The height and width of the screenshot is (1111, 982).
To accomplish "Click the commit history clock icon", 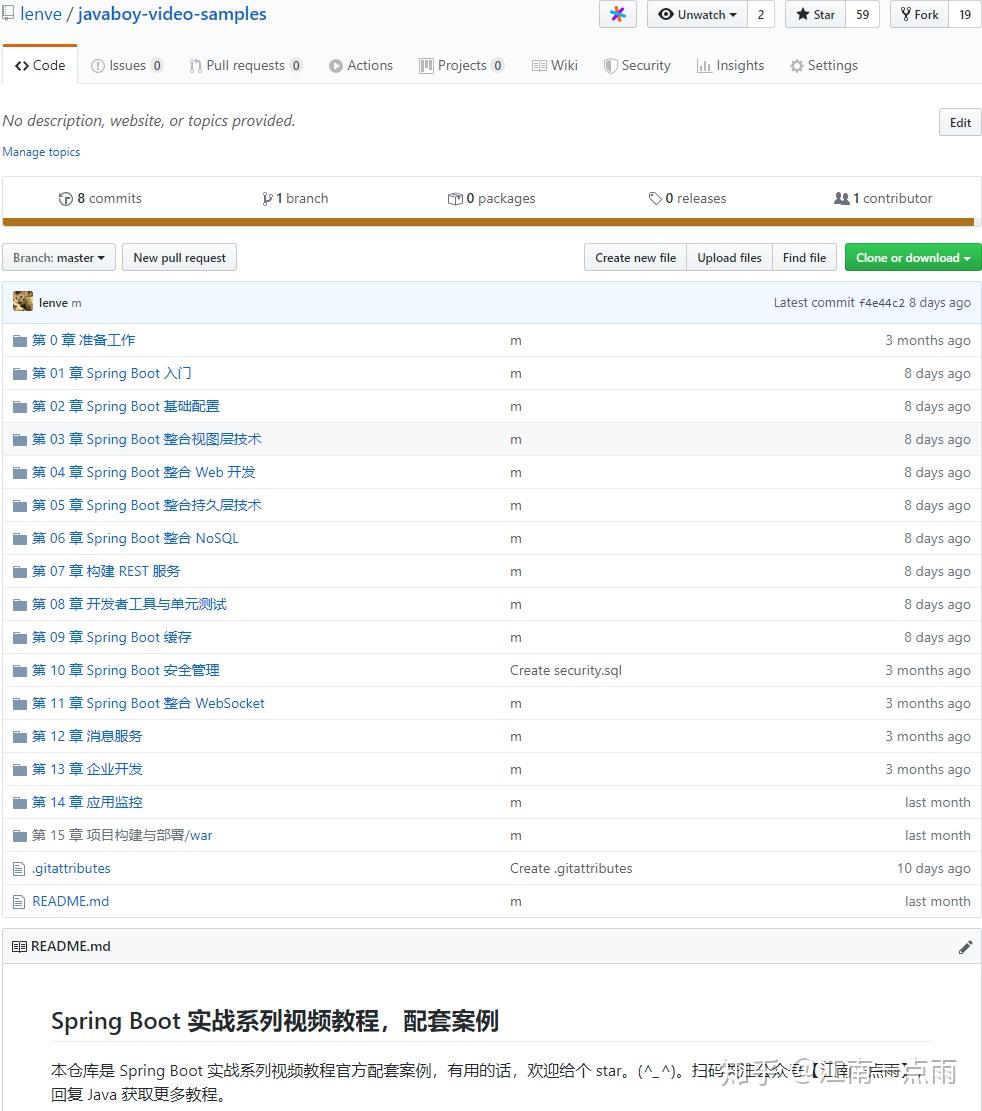I will click(x=65, y=198).
